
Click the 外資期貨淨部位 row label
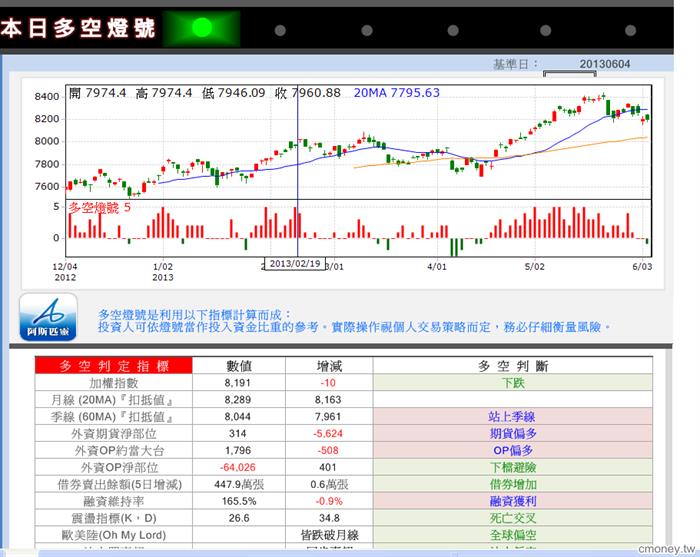tap(114, 434)
